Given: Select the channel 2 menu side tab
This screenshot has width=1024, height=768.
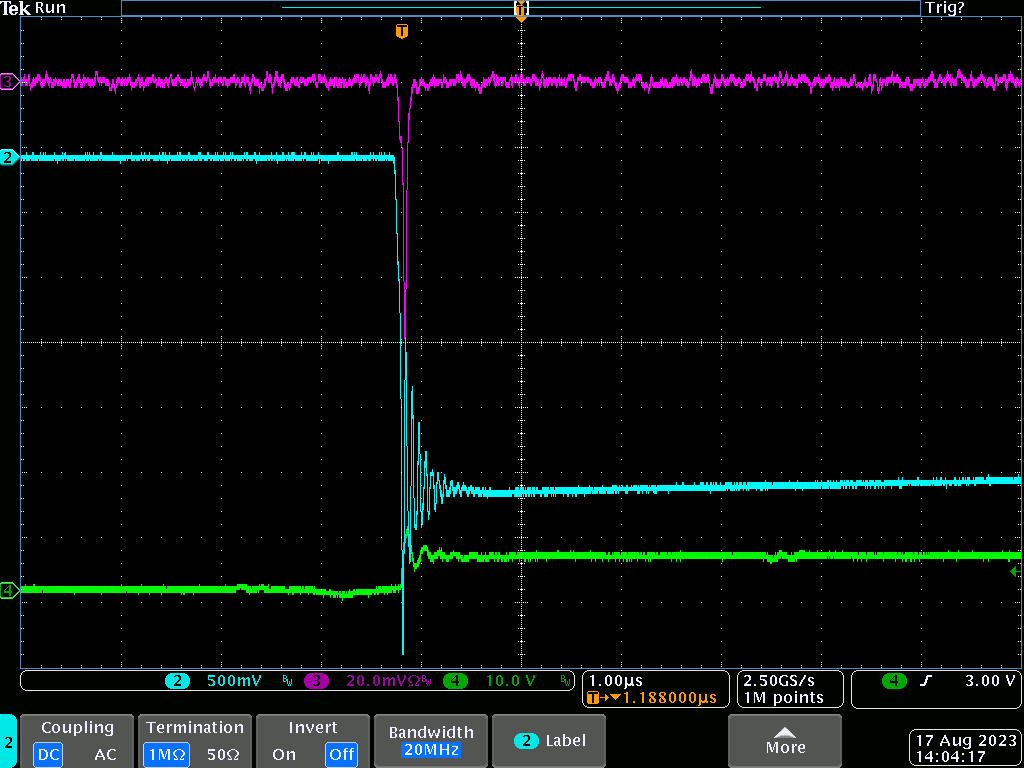Looking at the screenshot, I should tap(8, 742).
